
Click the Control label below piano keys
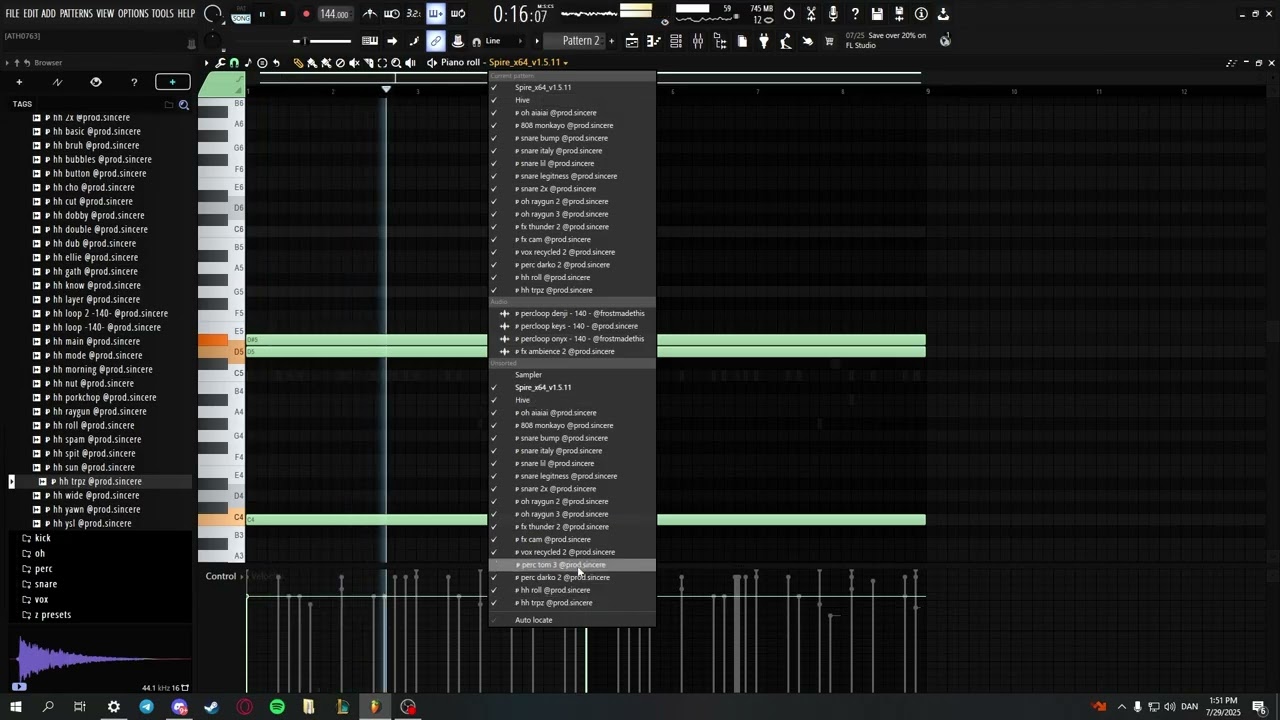(x=221, y=576)
